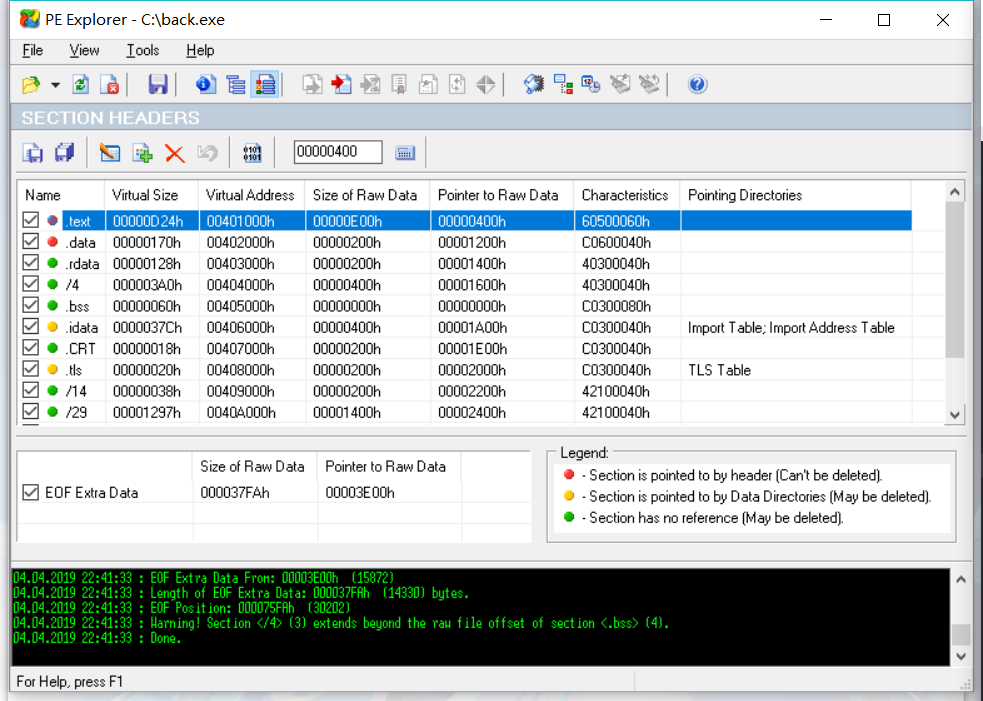This screenshot has width=983, height=701.
Task: Click the 00001297h virtual size of /29
Action: click(x=147, y=413)
